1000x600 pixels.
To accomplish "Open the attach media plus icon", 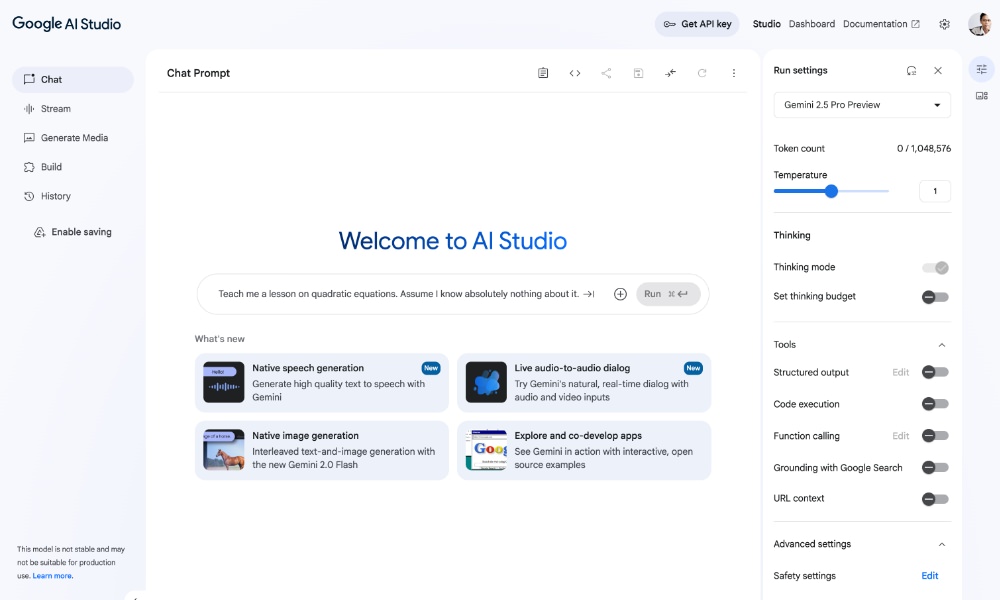I will (620, 293).
